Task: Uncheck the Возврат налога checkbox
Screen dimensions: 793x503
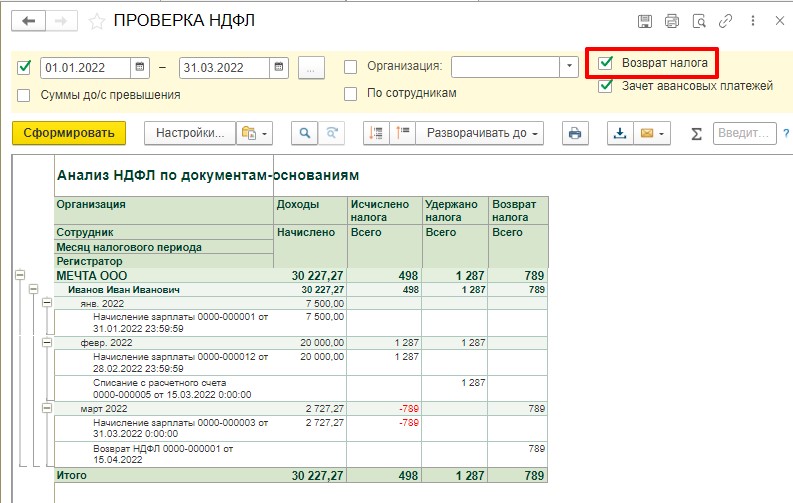Action: pyautogui.click(x=605, y=63)
